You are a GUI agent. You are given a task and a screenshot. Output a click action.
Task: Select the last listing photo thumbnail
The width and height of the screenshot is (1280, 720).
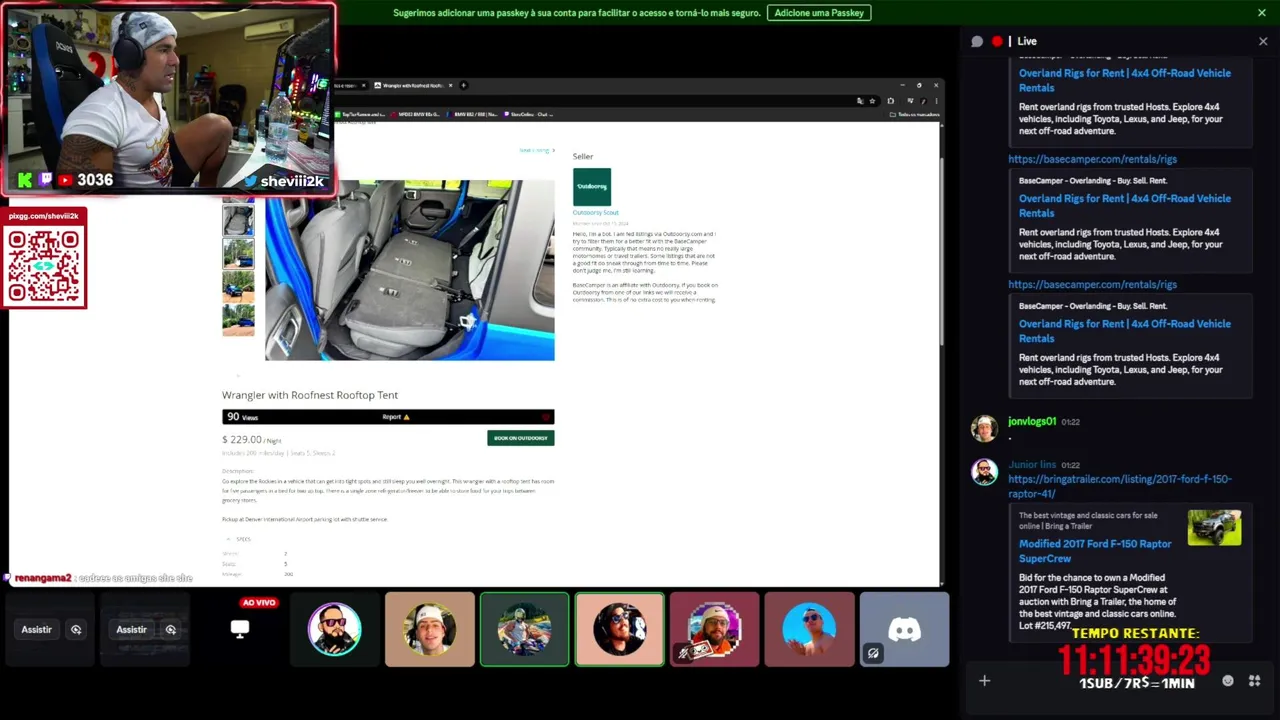(x=238, y=320)
